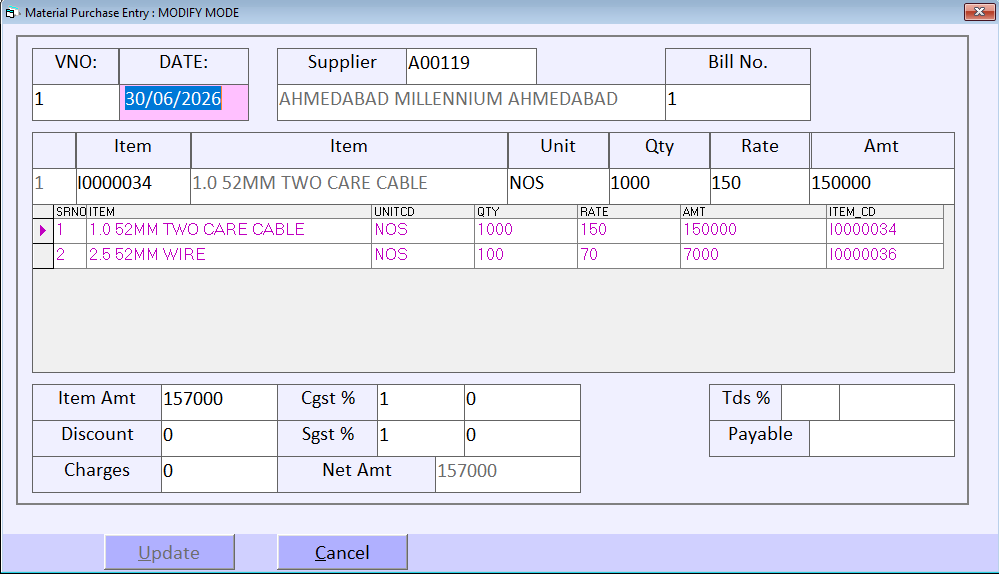999x575 pixels.
Task: Click the AMT grid column header
Action: [x=753, y=212]
